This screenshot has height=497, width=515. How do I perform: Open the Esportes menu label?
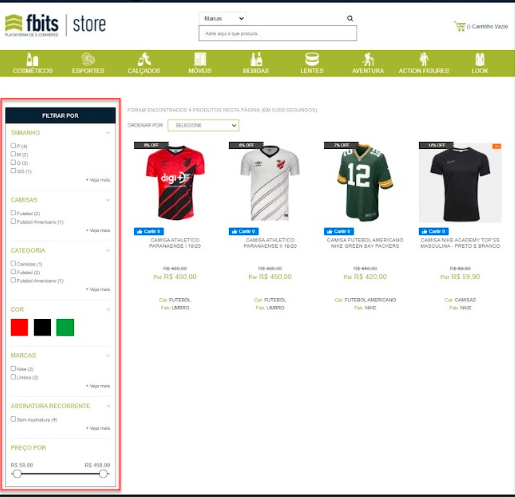pos(88,71)
